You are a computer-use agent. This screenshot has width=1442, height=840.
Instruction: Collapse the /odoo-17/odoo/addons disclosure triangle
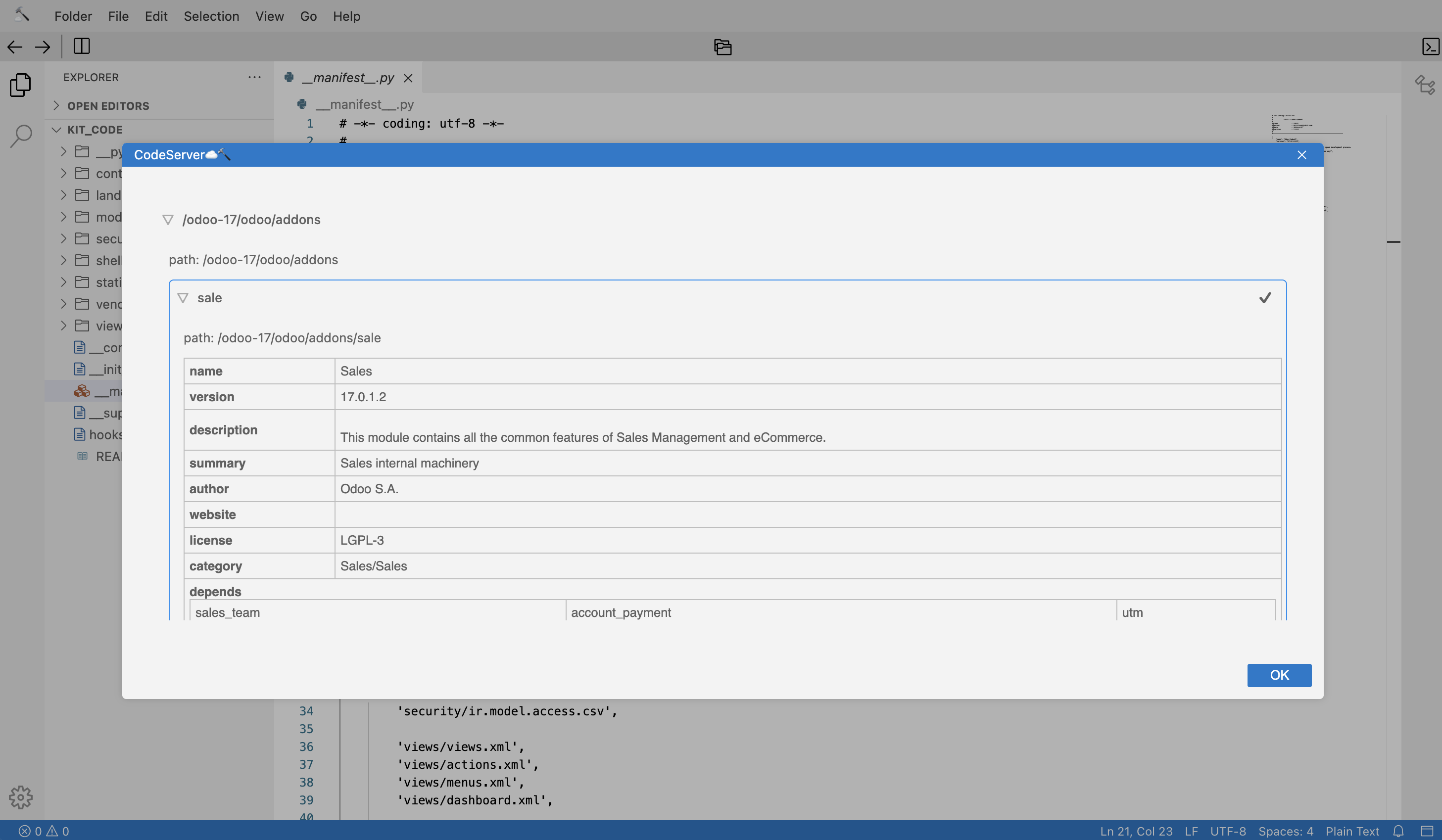point(168,220)
